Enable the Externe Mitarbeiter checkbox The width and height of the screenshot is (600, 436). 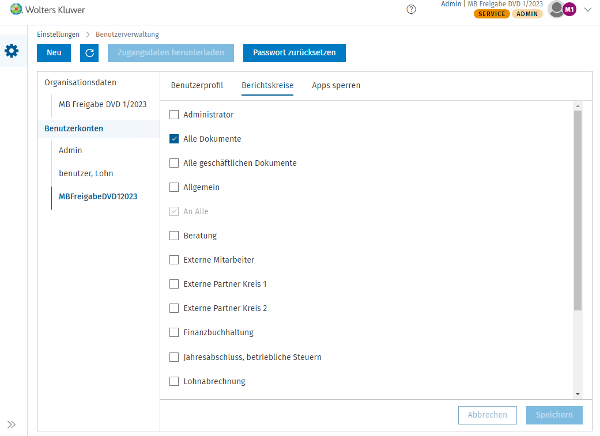(174, 260)
